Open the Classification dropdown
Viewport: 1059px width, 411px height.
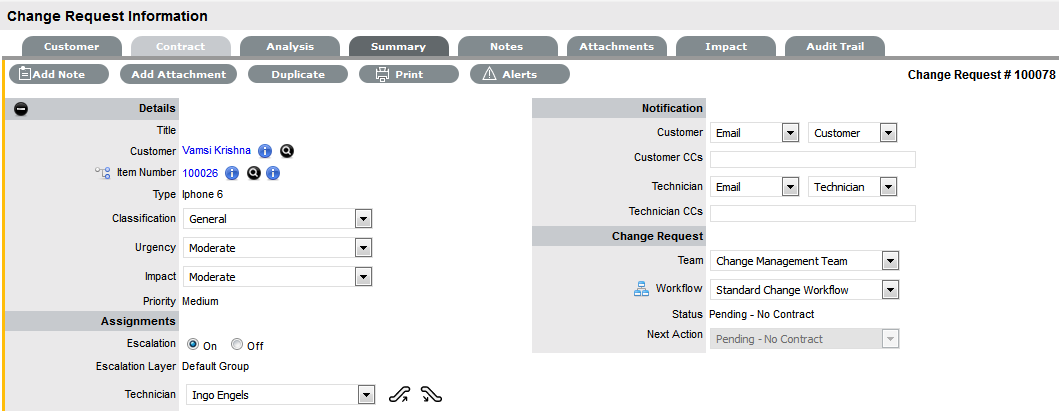tap(278, 219)
